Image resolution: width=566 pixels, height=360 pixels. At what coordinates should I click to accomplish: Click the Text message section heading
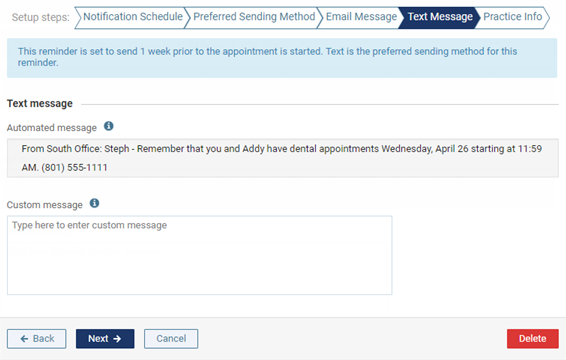[40, 104]
